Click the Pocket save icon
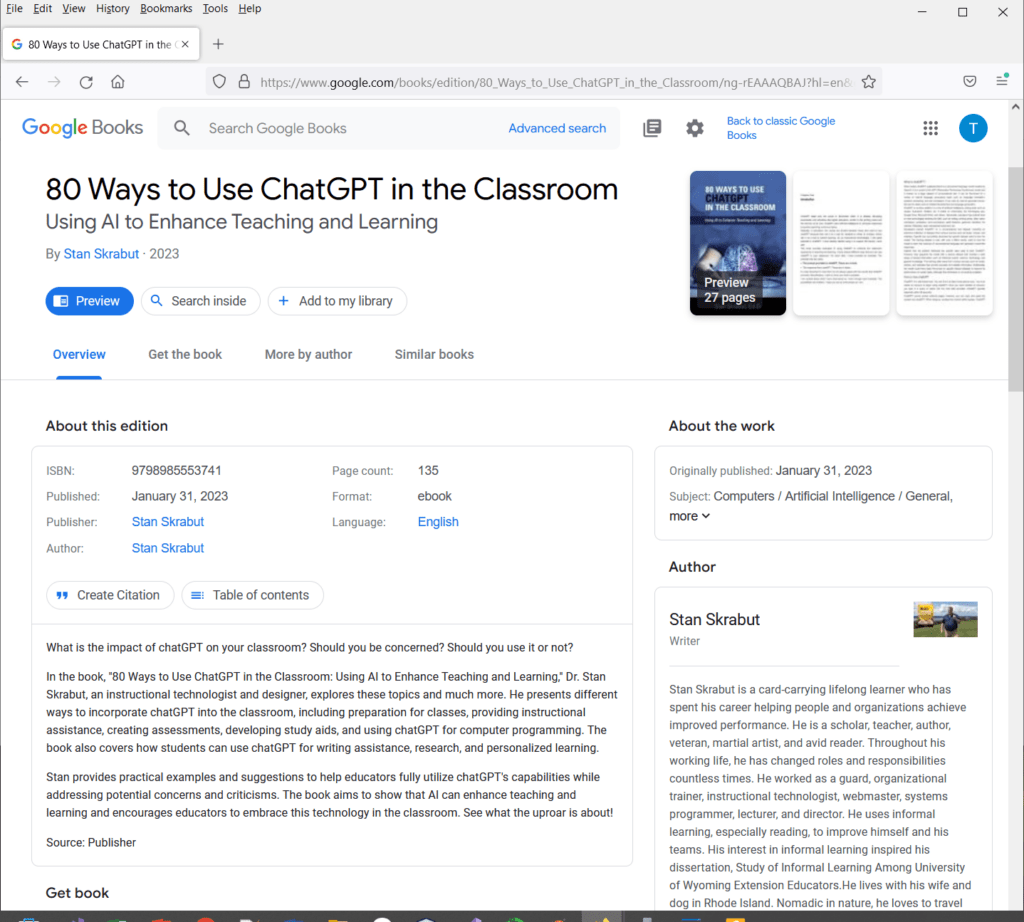Screen dimensions: 1024x922 click(x=970, y=82)
